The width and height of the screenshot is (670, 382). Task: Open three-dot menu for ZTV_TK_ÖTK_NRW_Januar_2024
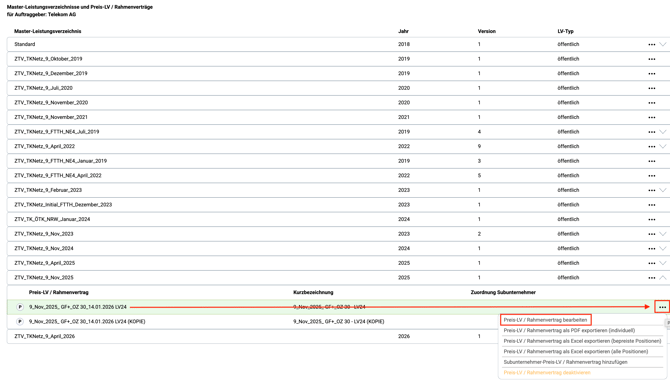coord(651,219)
